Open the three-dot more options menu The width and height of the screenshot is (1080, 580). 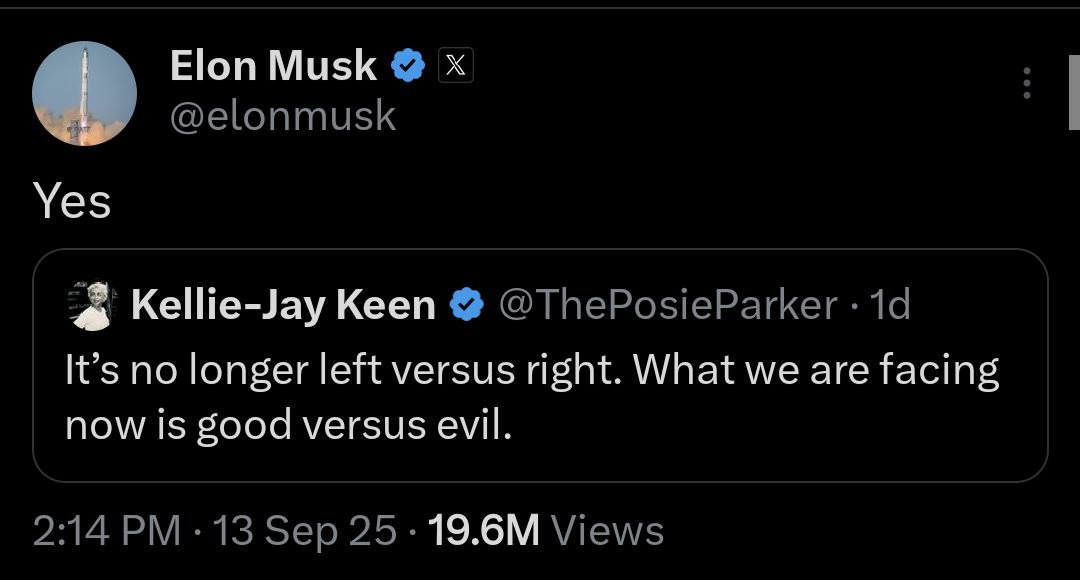tap(1026, 84)
